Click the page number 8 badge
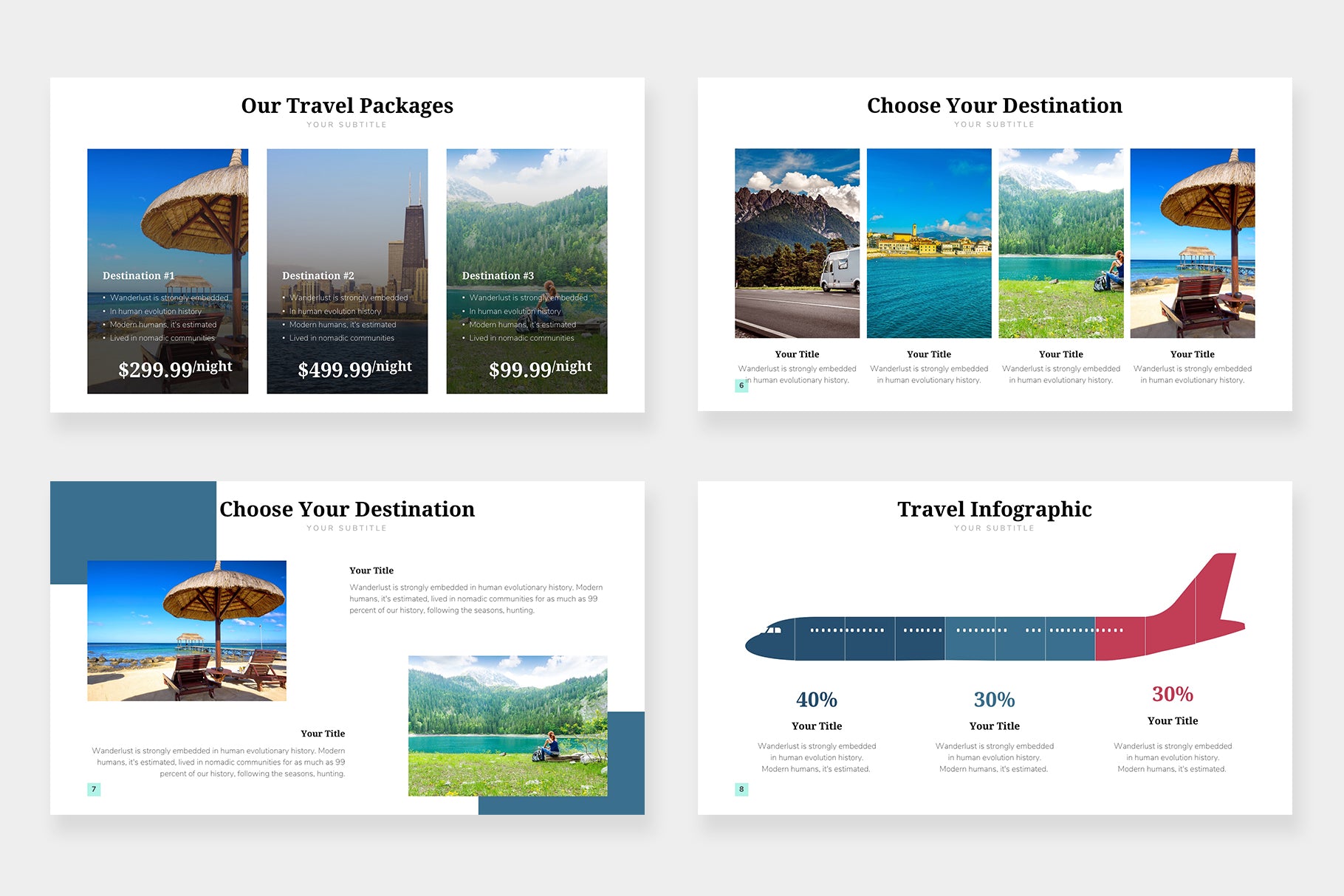Viewport: 1344px width, 896px height. pos(741,789)
